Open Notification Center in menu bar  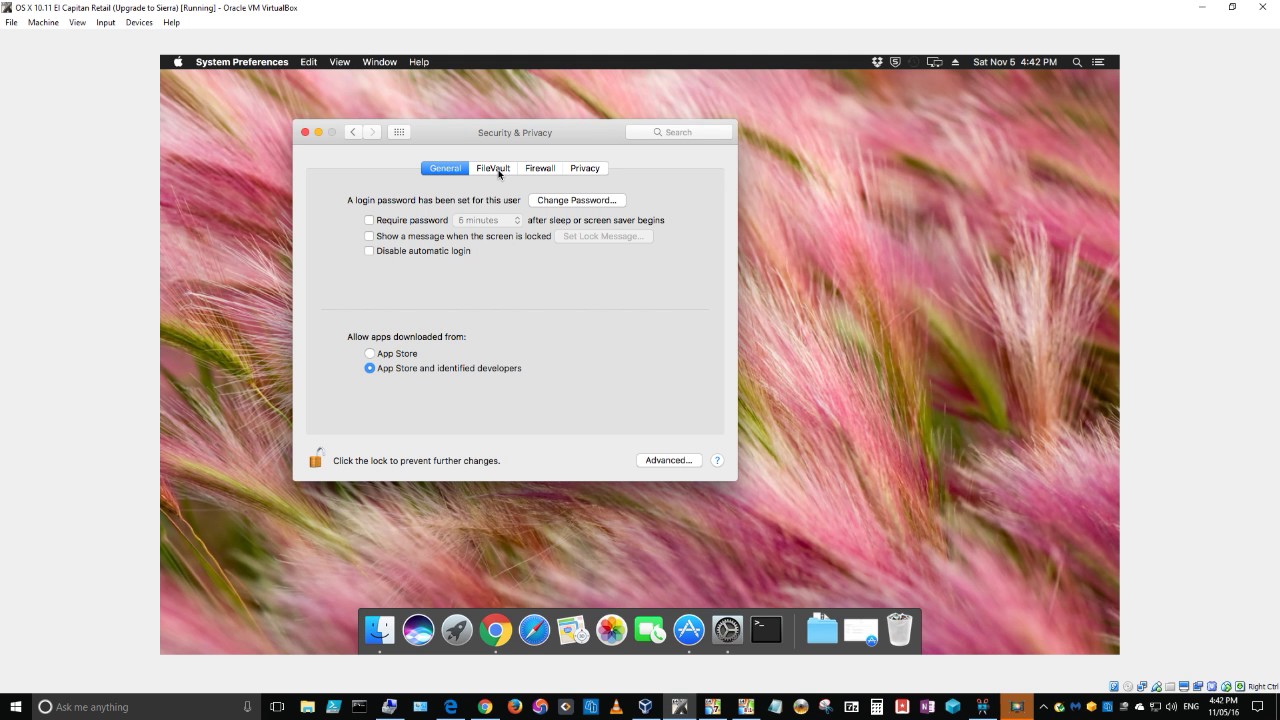1099,62
